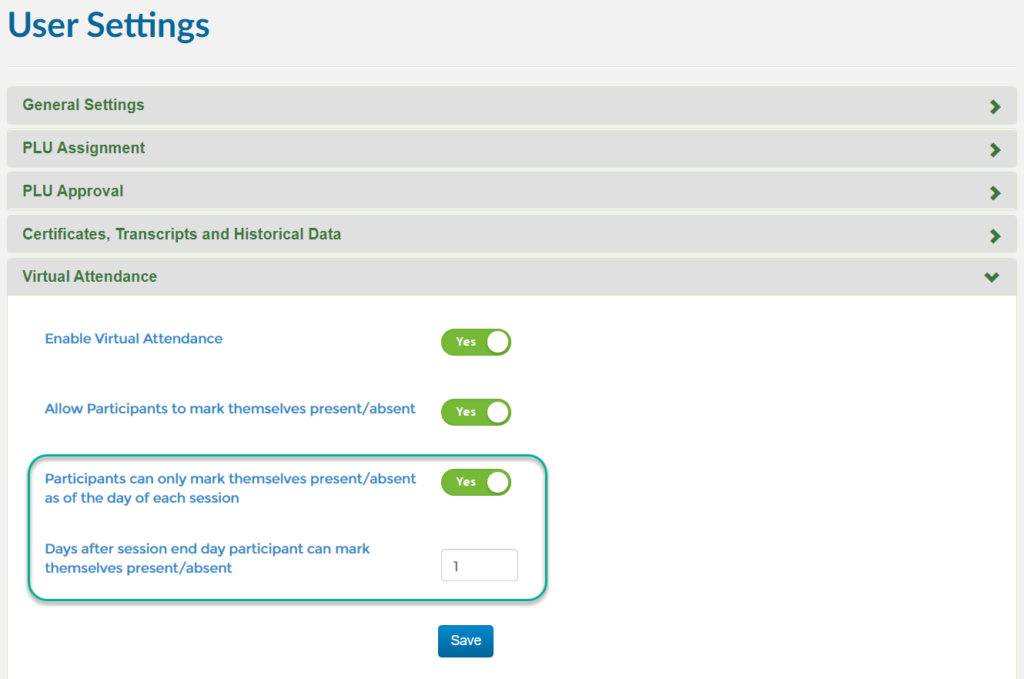Switch off Allow Participants to mark themselves toggle
This screenshot has height=679, width=1024.
pyautogui.click(x=476, y=412)
